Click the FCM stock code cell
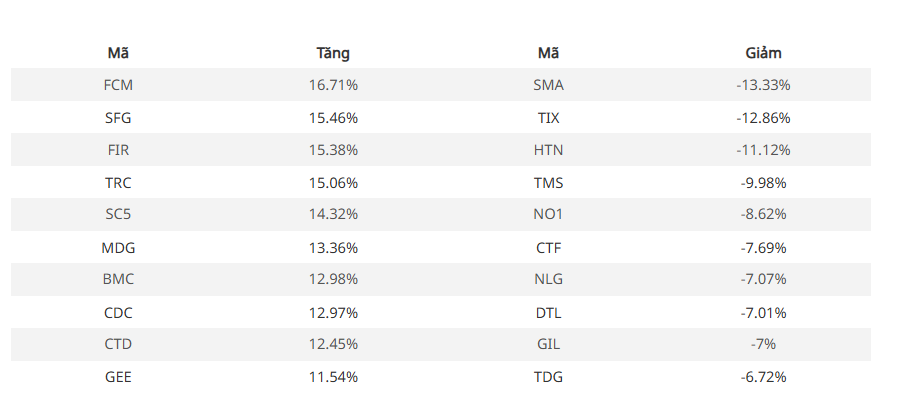 pos(118,85)
